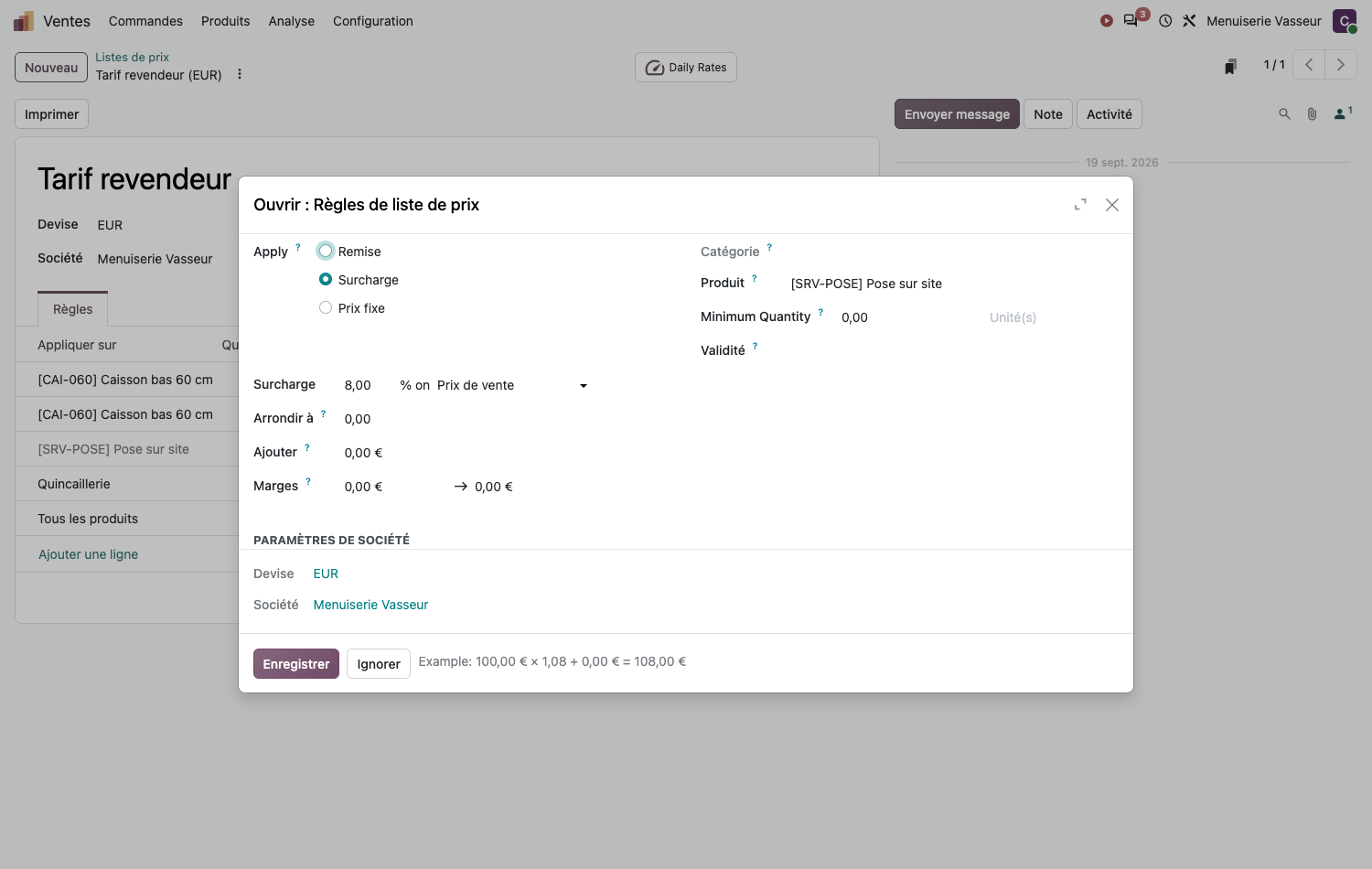Open the user avatar menu
The image size is (1372, 869).
[x=1345, y=21]
